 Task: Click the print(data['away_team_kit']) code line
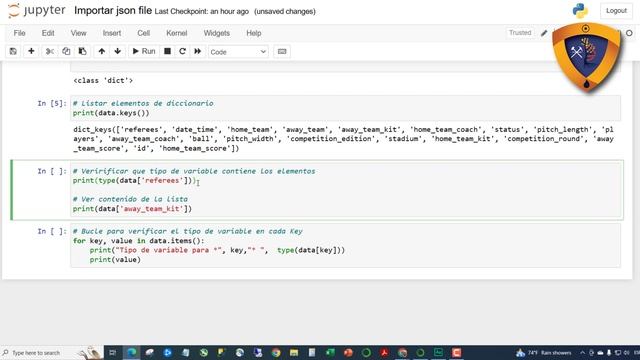pyautogui.click(x=132, y=209)
